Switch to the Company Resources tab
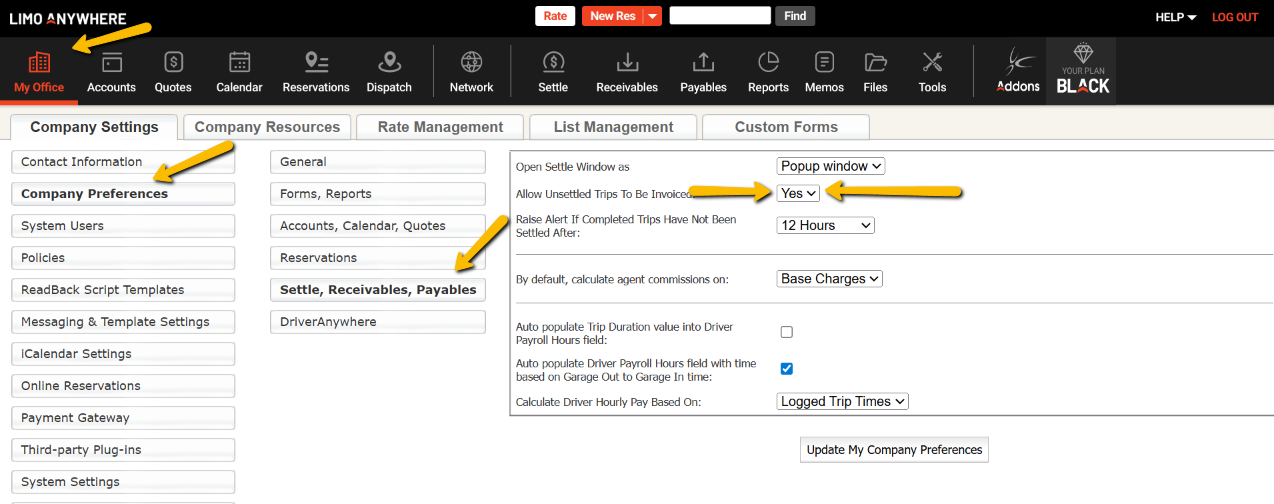This screenshot has width=1274, height=504. click(x=267, y=127)
